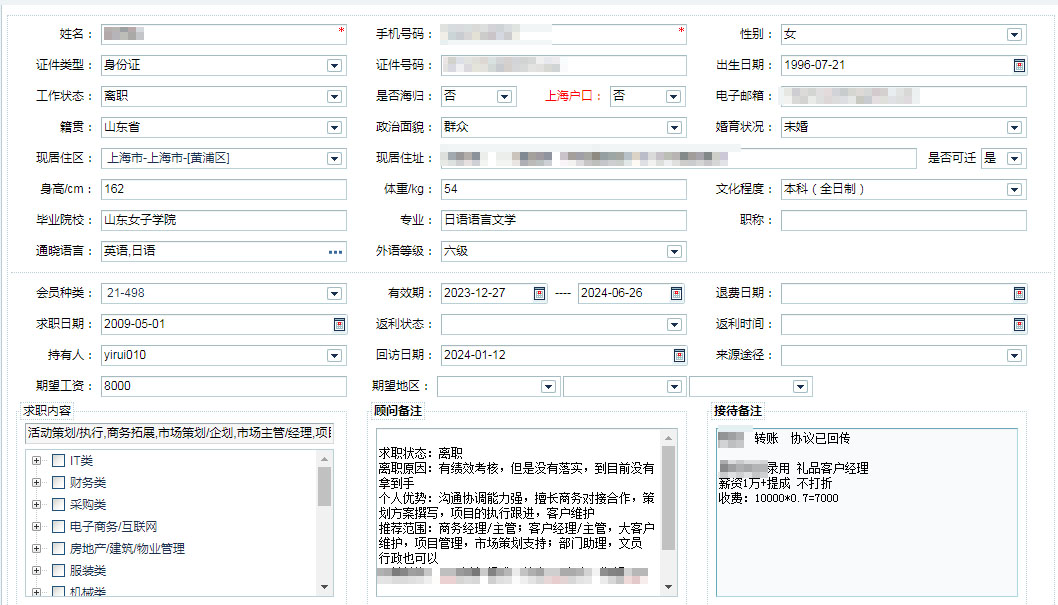
Task: Click the 顾问备注 scrollbar up arrow
Action: pyautogui.click(x=669, y=438)
